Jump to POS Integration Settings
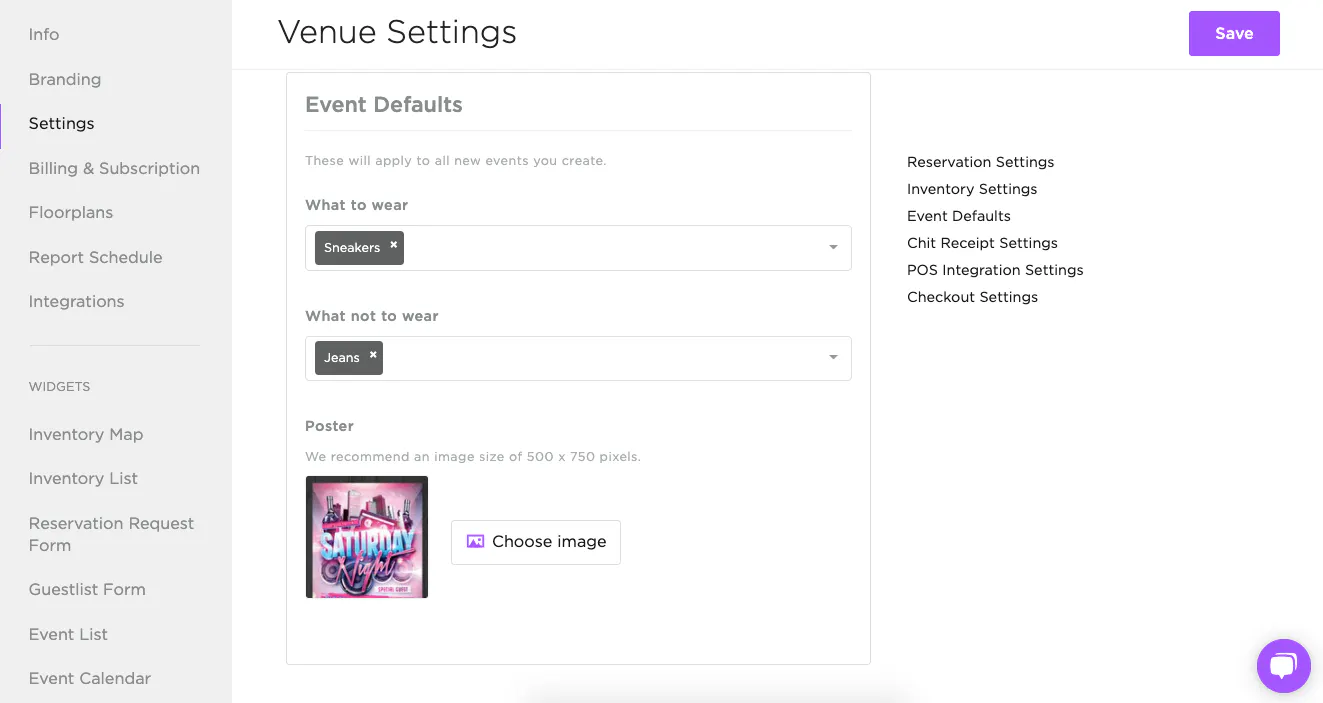The width and height of the screenshot is (1323, 703). tap(995, 270)
